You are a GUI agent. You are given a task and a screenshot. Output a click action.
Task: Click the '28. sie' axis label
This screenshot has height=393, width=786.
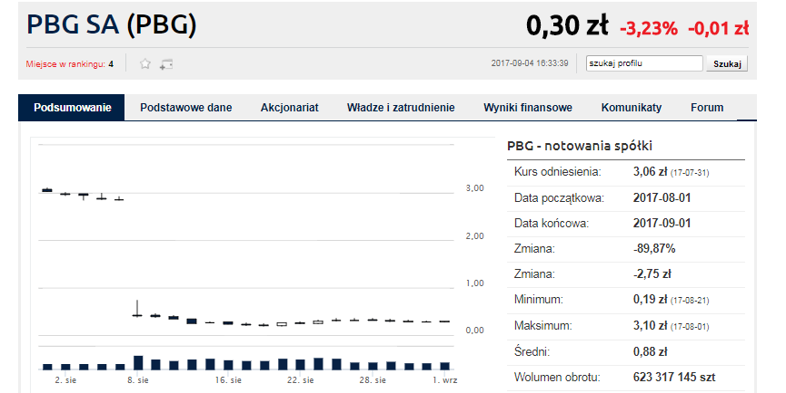(x=372, y=379)
